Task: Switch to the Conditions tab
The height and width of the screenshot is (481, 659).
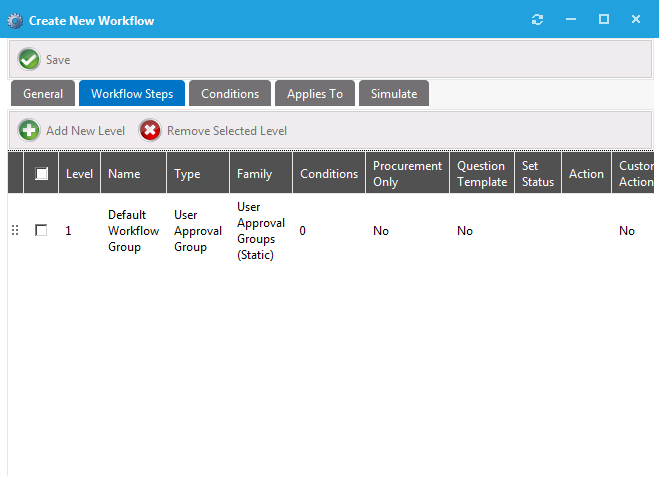Action: pos(230,94)
